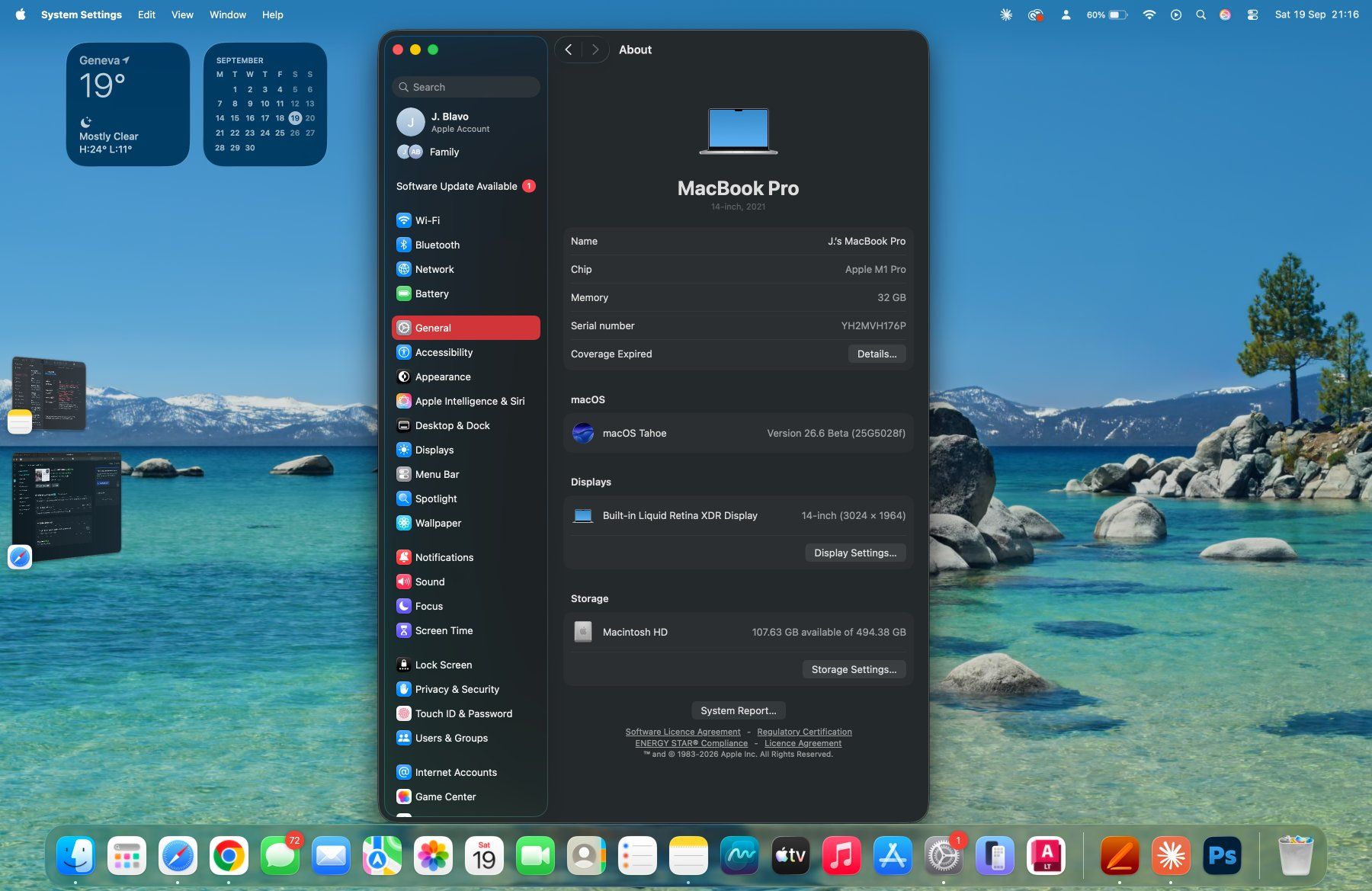Open Accessibility settings
Viewport: 1372px width, 891px height.
pos(466,352)
